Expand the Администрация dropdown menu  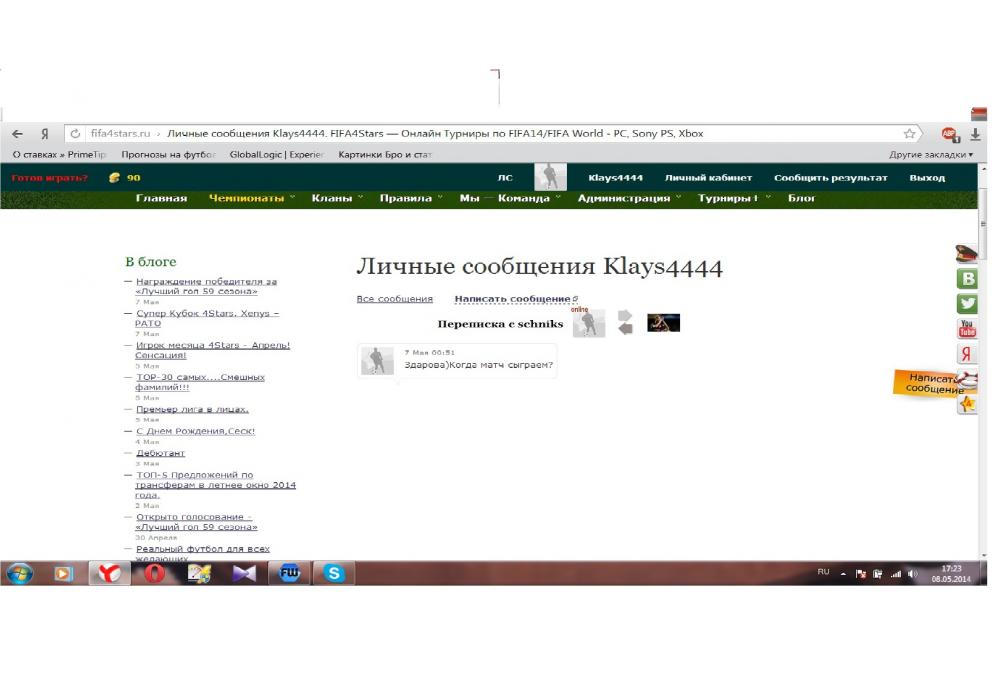pyautogui.click(x=629, y=198)
